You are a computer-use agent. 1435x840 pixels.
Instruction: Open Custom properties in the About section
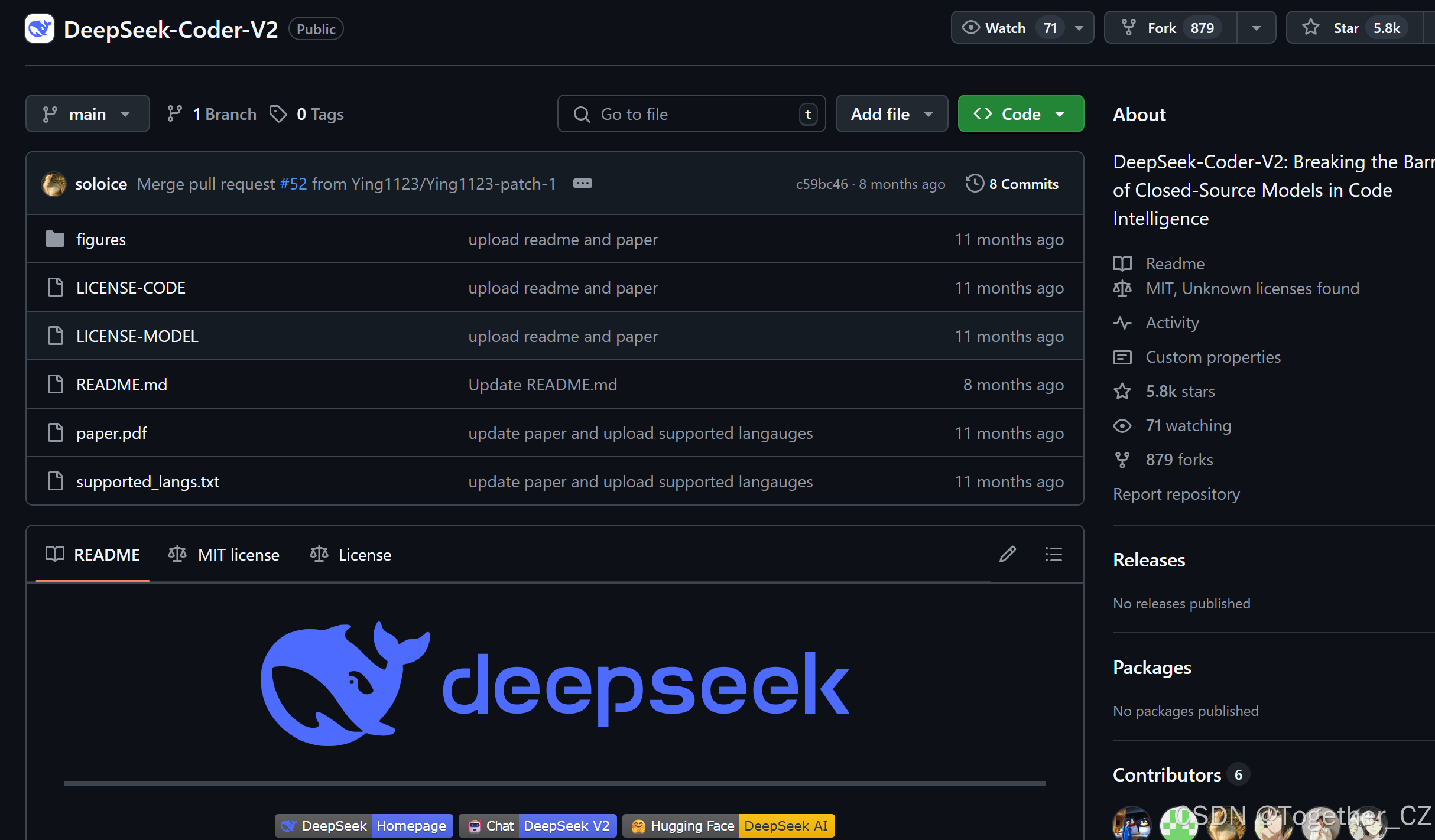click(1213, 357)
